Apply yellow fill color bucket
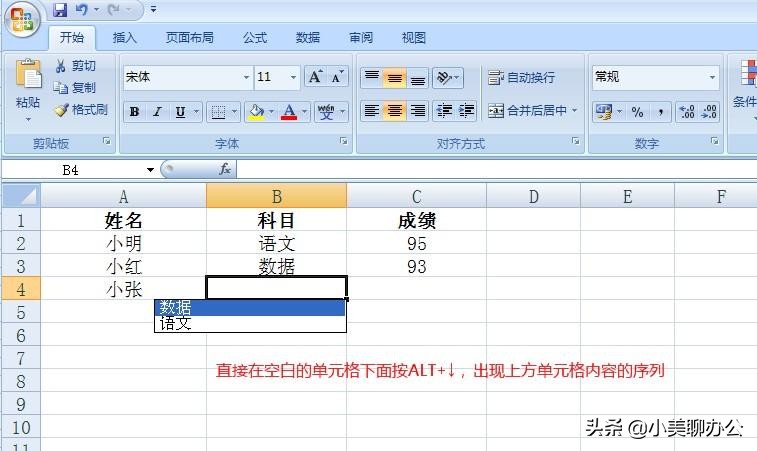 coord(256,112)
